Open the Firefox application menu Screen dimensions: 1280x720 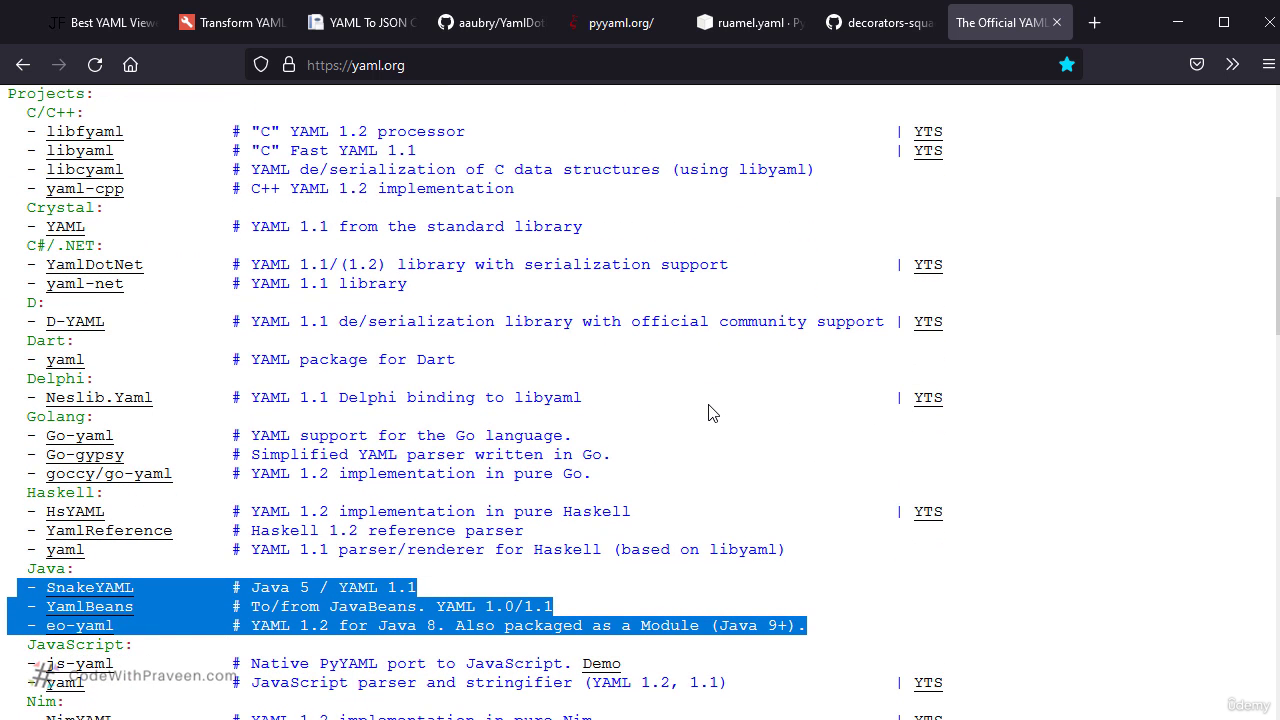(x=1269, y=65)
